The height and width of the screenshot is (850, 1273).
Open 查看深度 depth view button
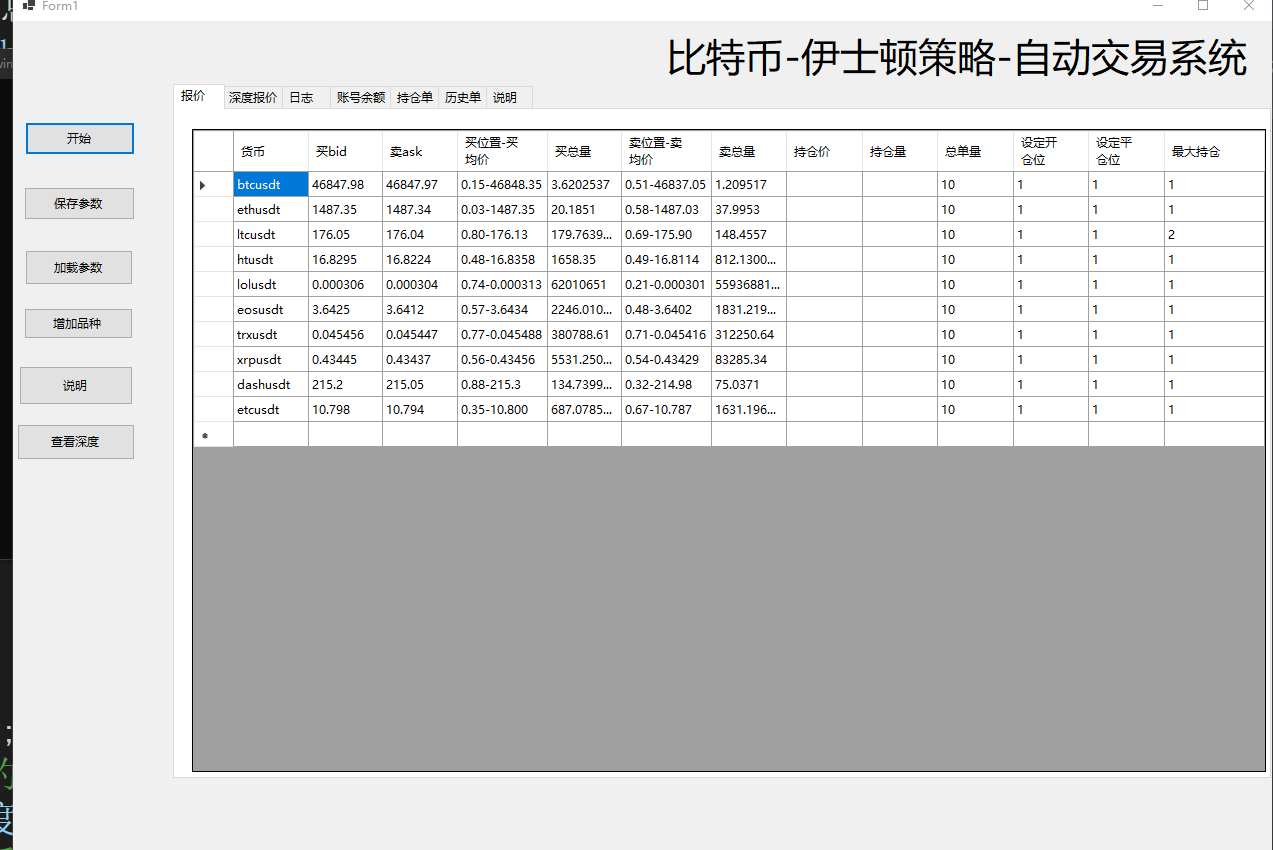tap(76, 441)
